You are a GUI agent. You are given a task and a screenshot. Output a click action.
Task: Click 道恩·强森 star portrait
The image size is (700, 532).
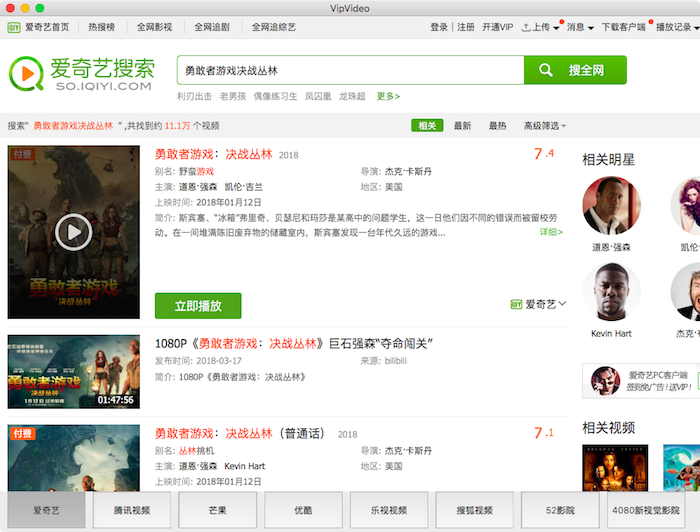coord(611,206)
